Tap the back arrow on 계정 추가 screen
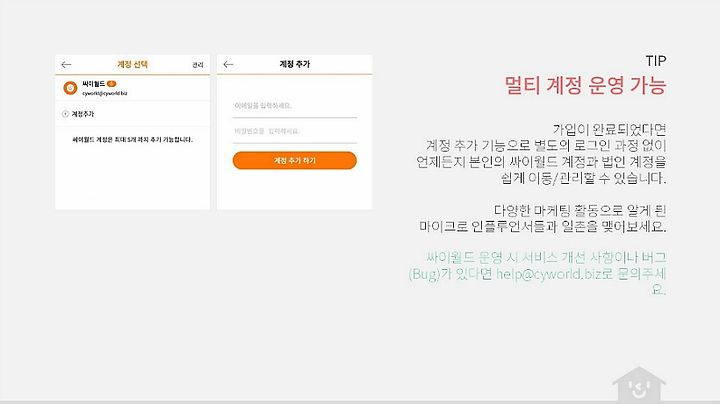This screenshot has height=404, width=720. [228, 64]
